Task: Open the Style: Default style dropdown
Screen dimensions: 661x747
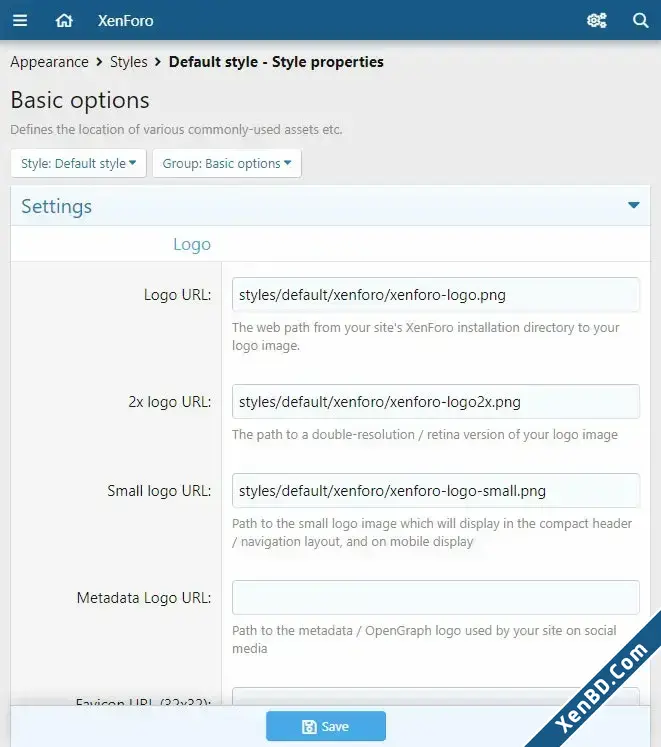Action: pyautogui.click(x=78, y=163)
